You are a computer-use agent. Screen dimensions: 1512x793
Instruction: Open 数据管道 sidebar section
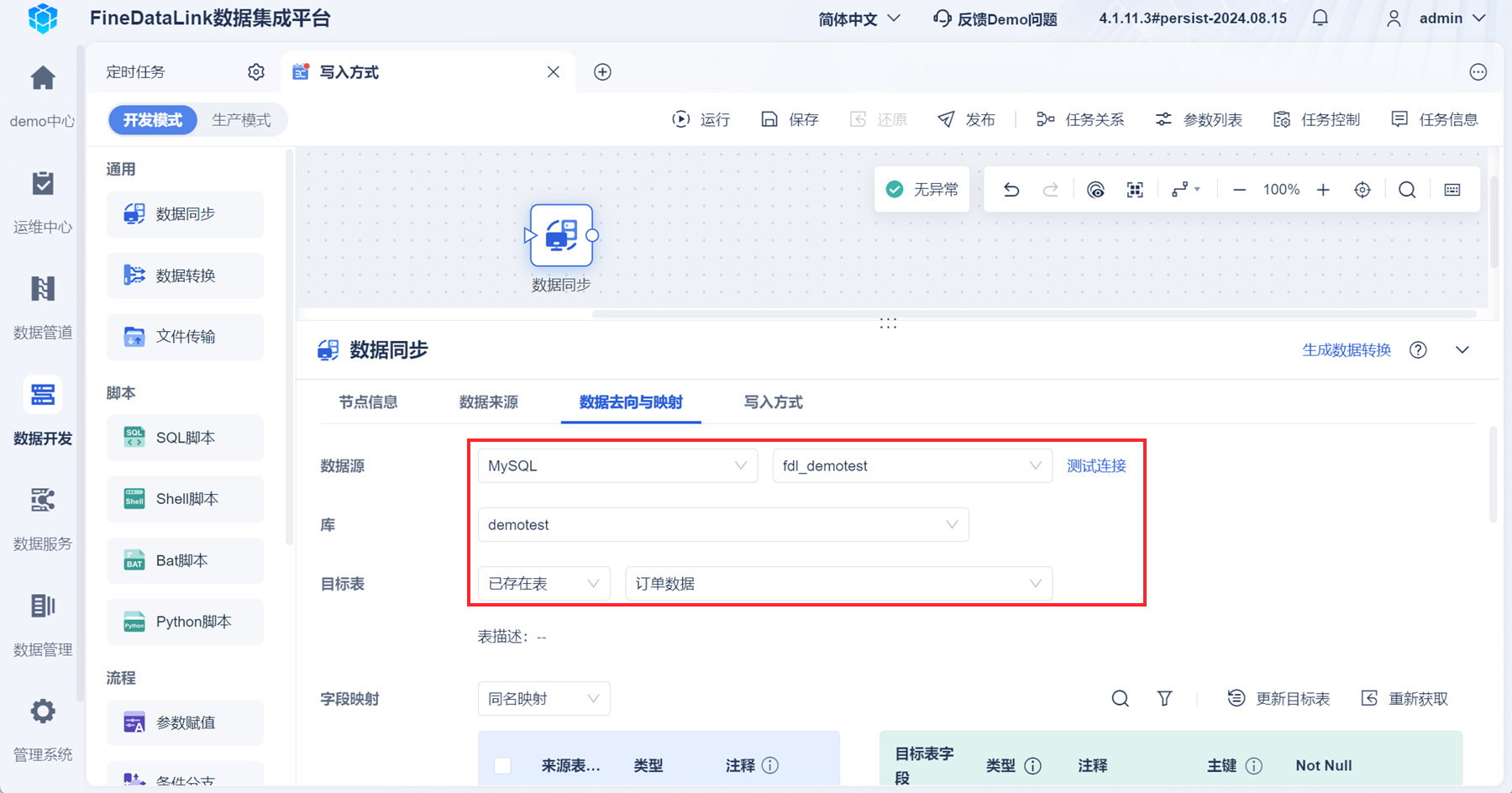(x=42, y=309)
